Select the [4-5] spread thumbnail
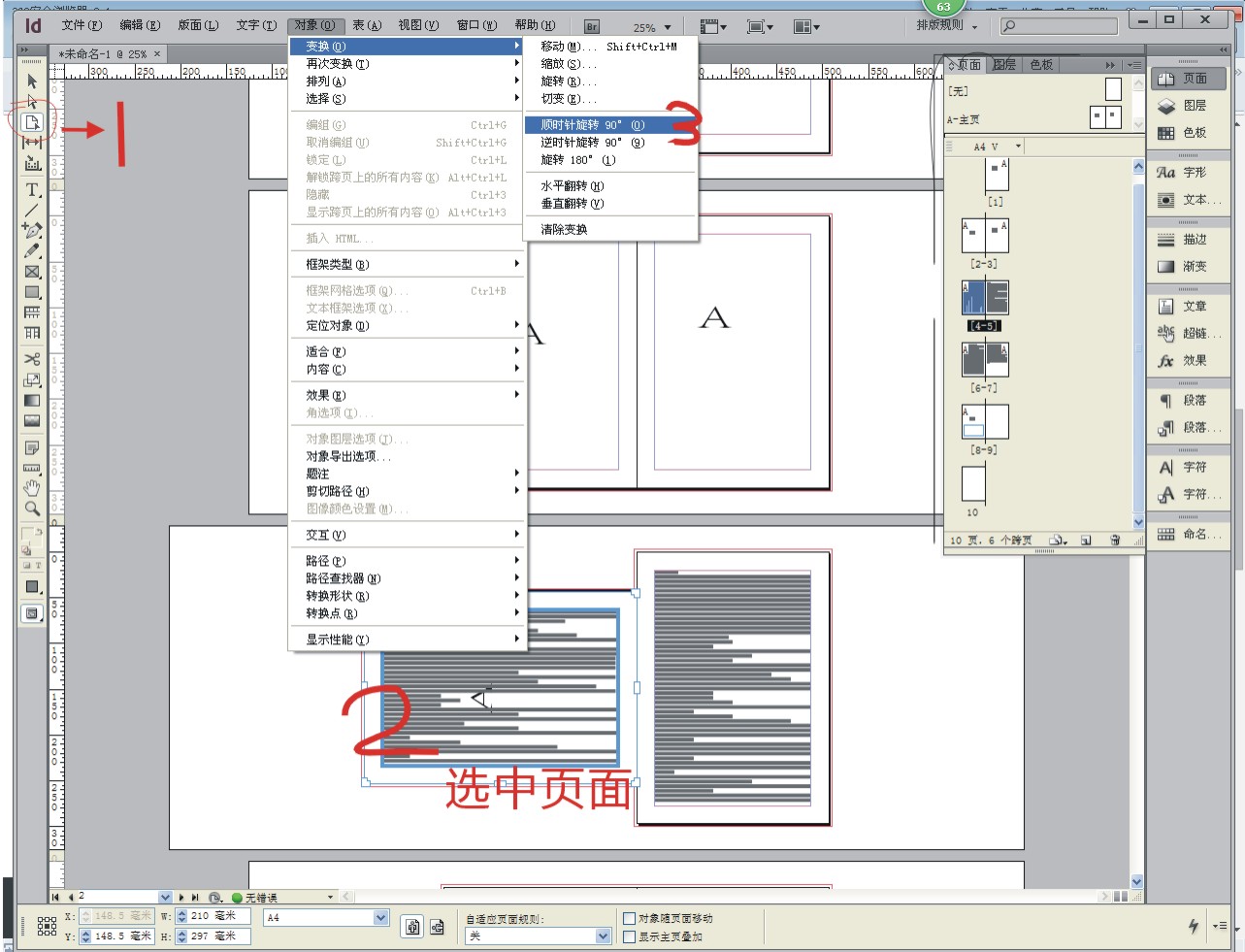This screenshot has width=1245, height=952. click(985, 298)
